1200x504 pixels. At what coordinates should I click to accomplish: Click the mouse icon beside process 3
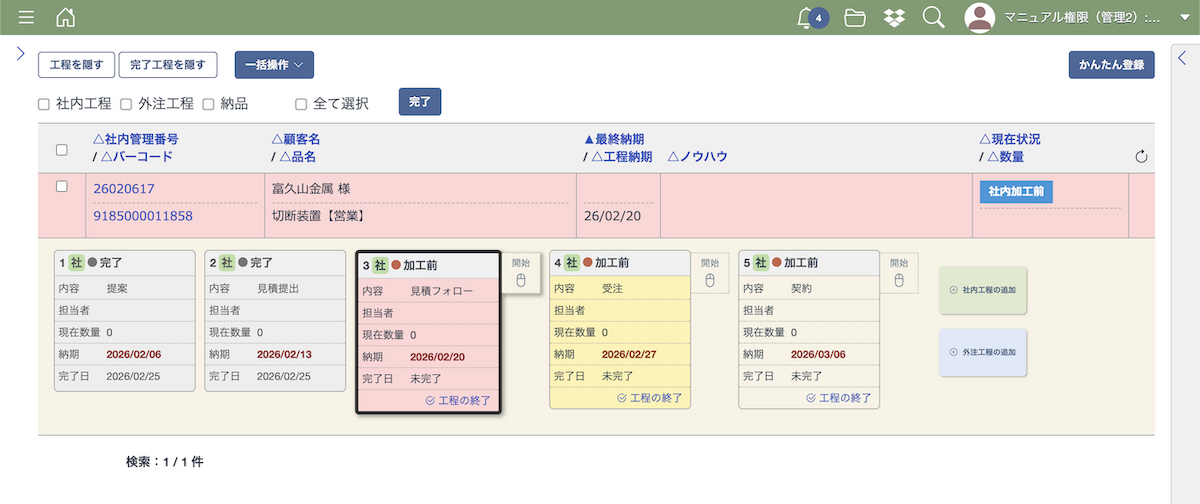(521, 280)
